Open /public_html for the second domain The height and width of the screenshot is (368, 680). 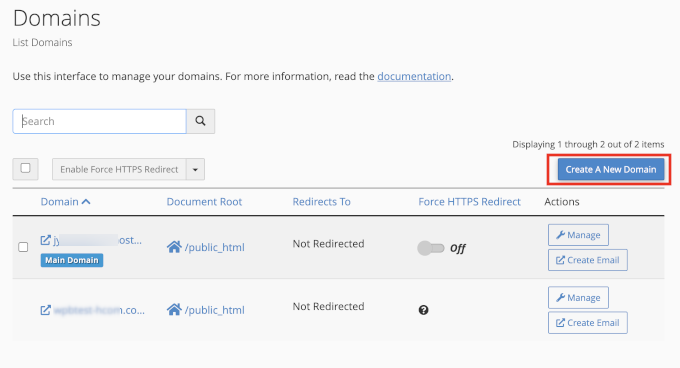point(215,310)
